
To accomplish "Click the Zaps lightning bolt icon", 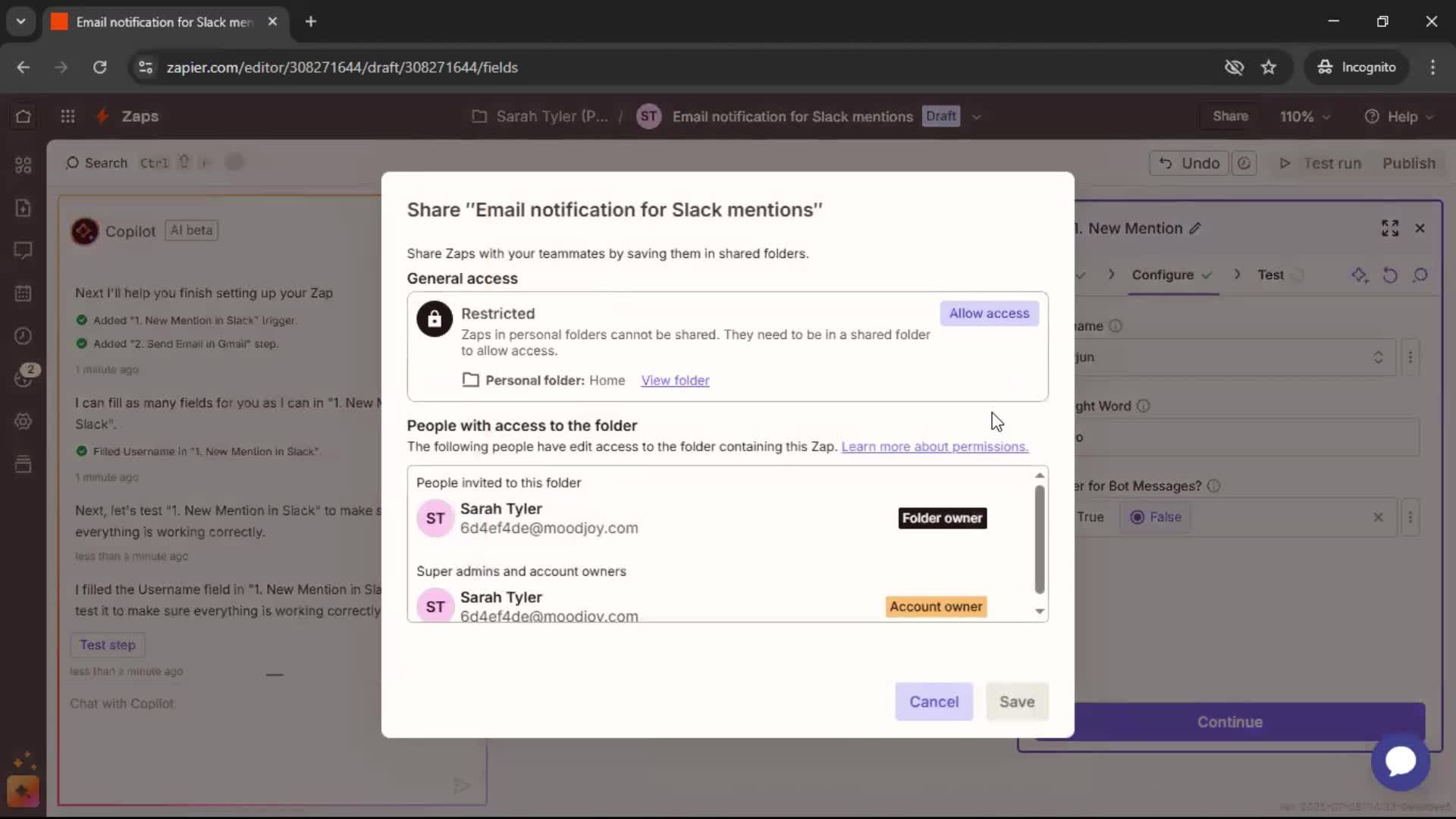I will tap(102, 116).
